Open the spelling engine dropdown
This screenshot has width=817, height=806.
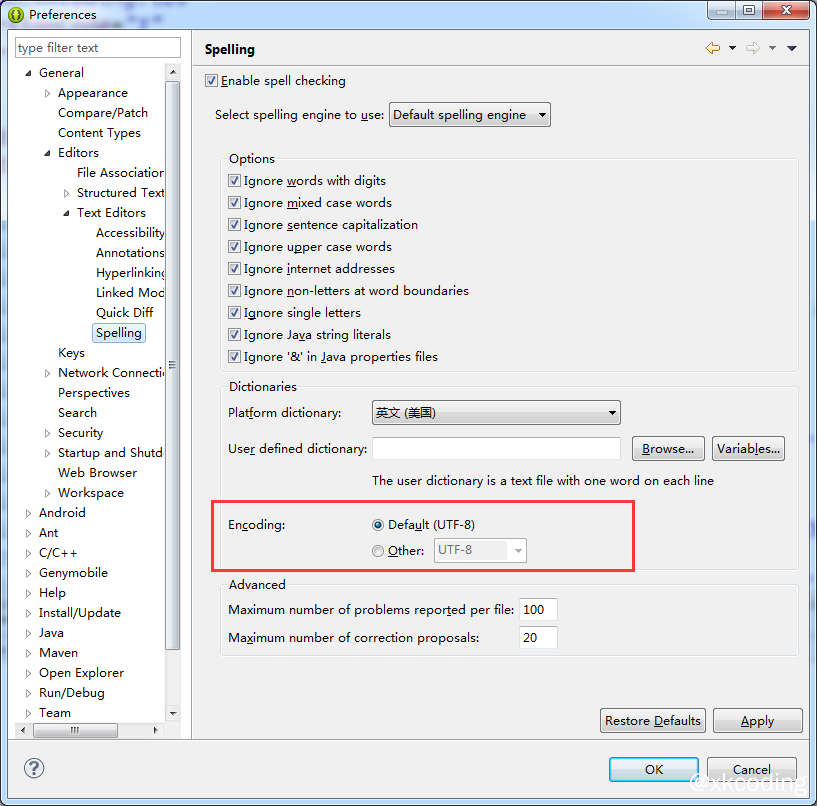[469, 115]
